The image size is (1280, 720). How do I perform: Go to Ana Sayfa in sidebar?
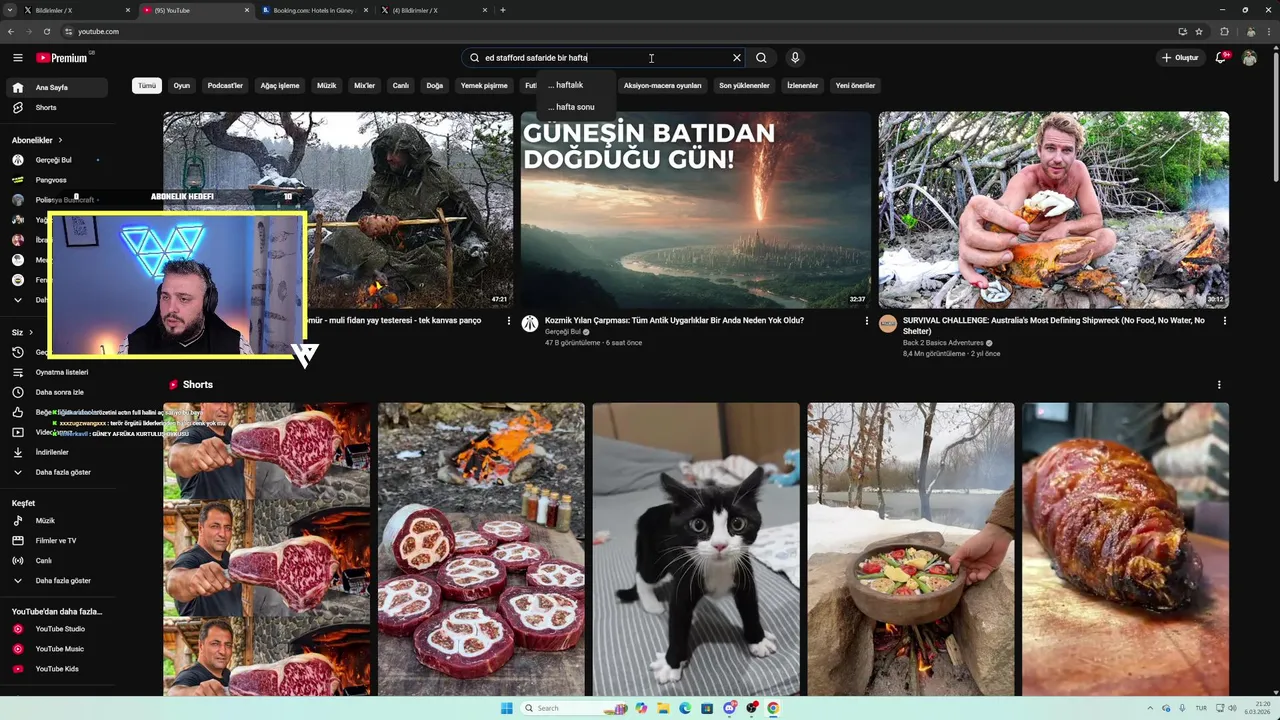coord(58,88)
